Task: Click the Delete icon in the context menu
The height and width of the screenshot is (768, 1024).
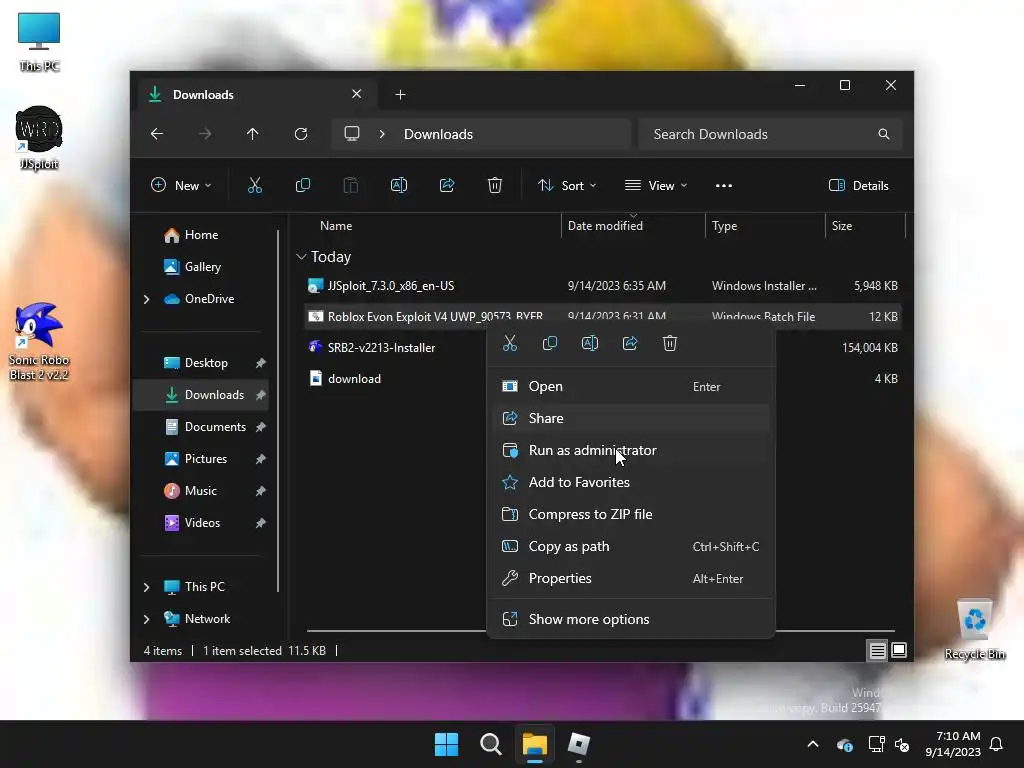Action: click(670, 344)
